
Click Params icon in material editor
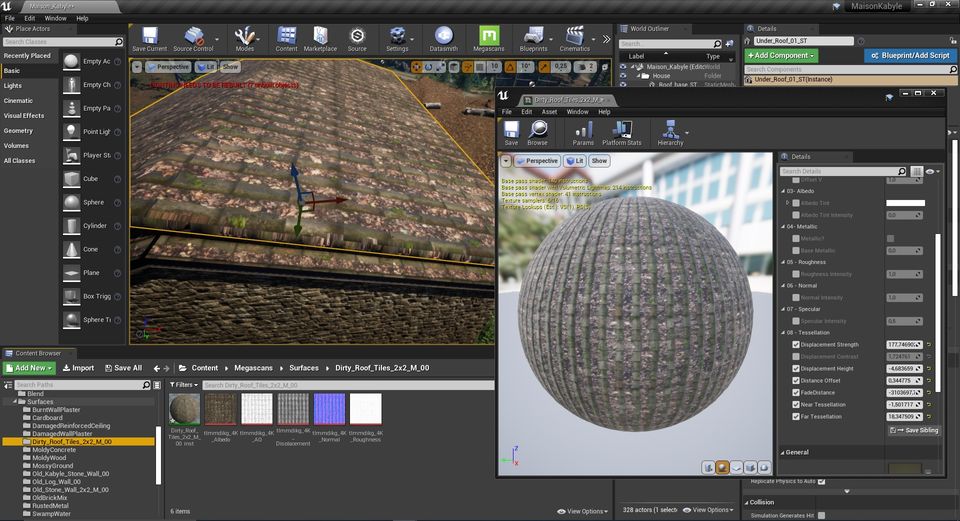click(x=583, y=133)
